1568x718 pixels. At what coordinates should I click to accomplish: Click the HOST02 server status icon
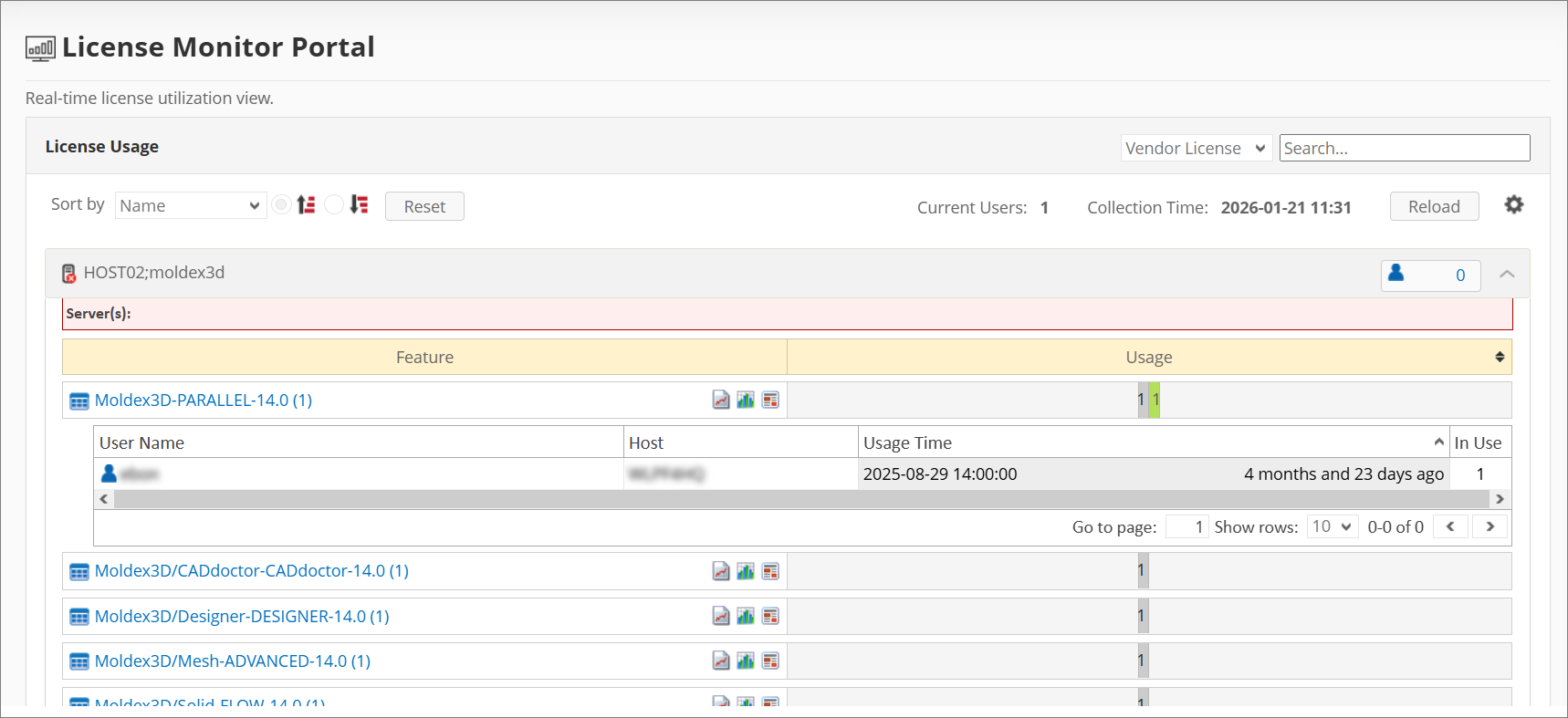coord(68,273)
